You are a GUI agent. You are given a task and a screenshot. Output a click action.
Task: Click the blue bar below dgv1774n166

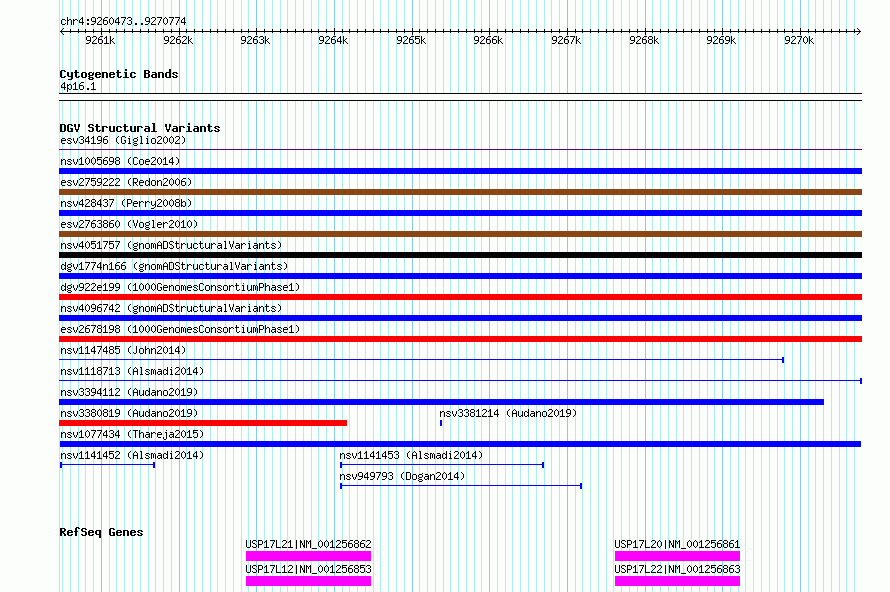pos(460,276)
